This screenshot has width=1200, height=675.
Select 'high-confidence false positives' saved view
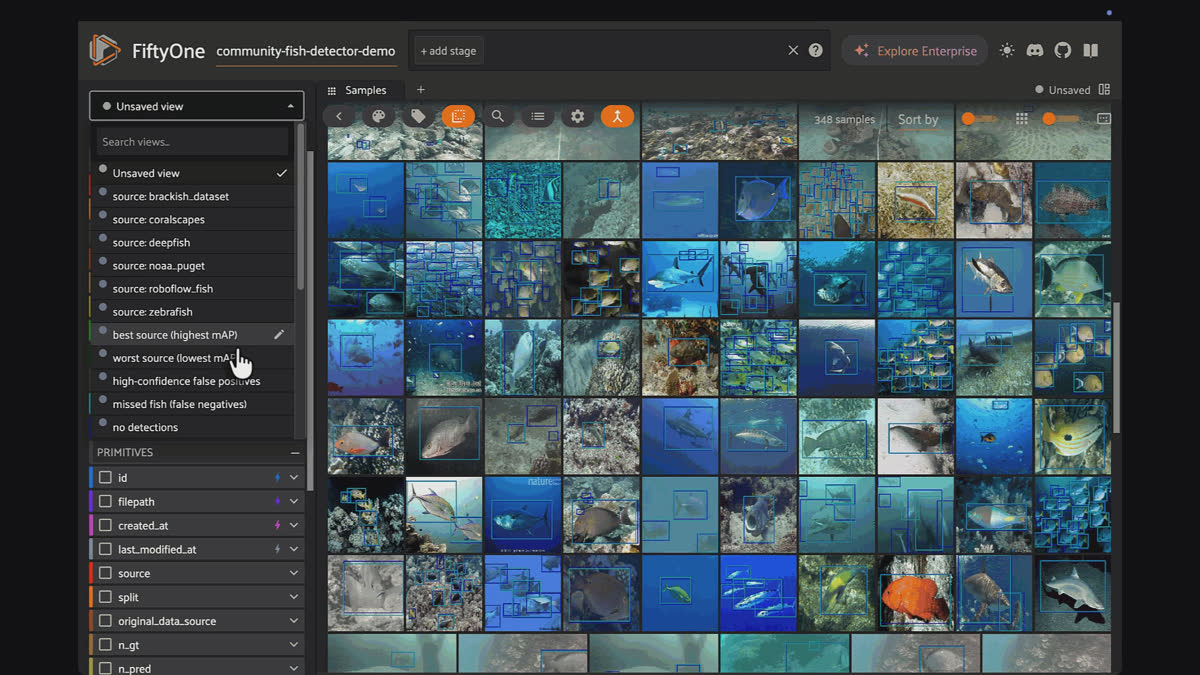(192, 381)
